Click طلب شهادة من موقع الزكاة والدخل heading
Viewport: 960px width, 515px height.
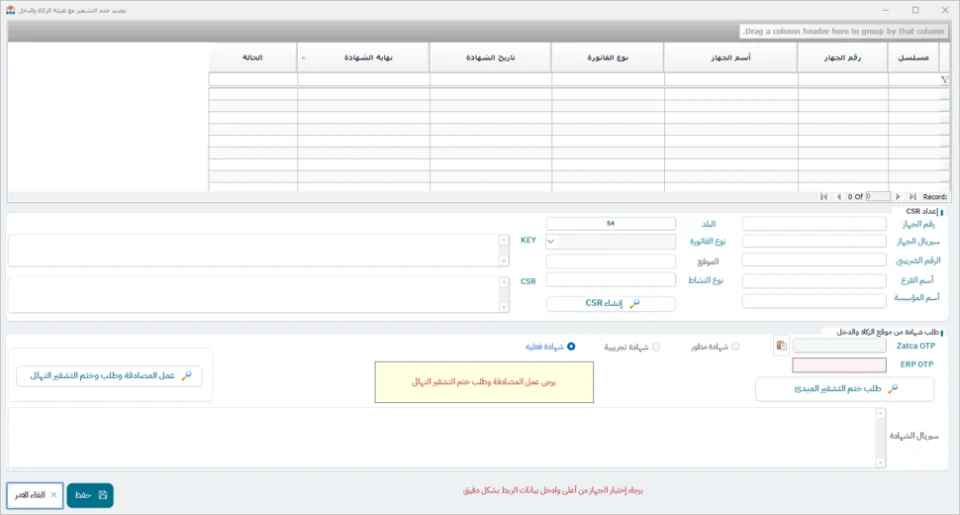887,332
